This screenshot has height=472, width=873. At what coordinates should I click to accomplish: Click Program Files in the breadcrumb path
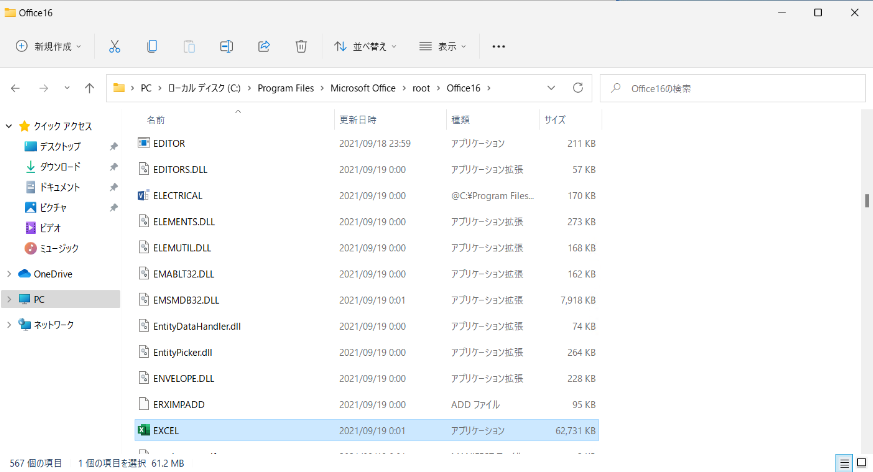coord(286,88)
